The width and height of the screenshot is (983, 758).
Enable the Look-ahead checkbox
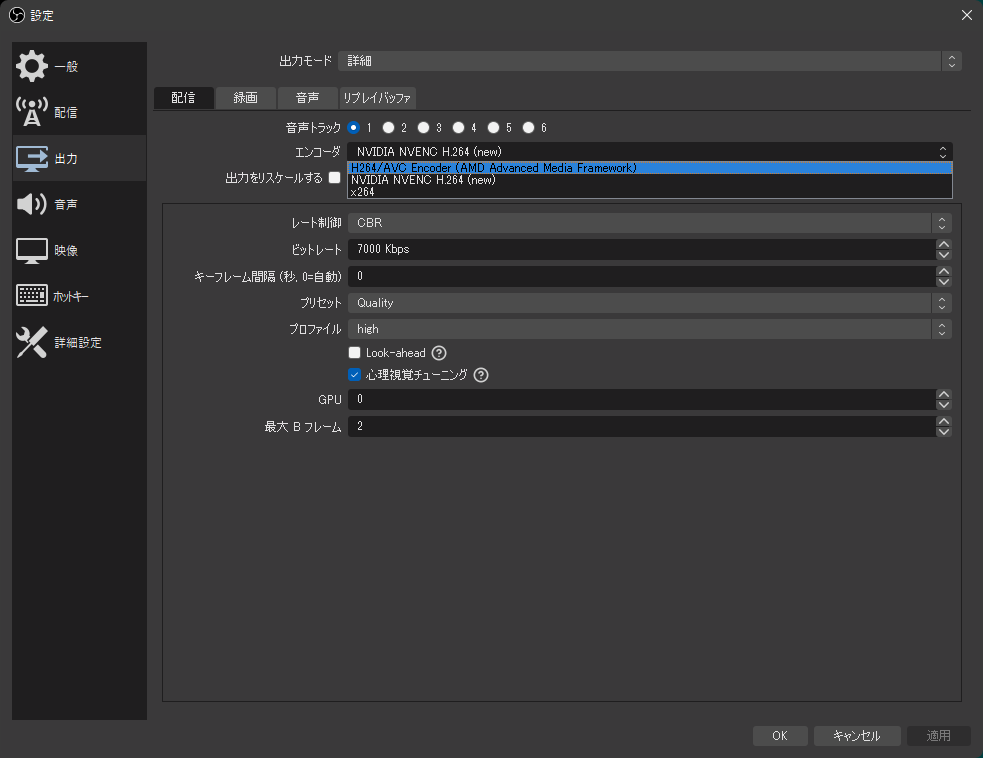coord(354,353)
